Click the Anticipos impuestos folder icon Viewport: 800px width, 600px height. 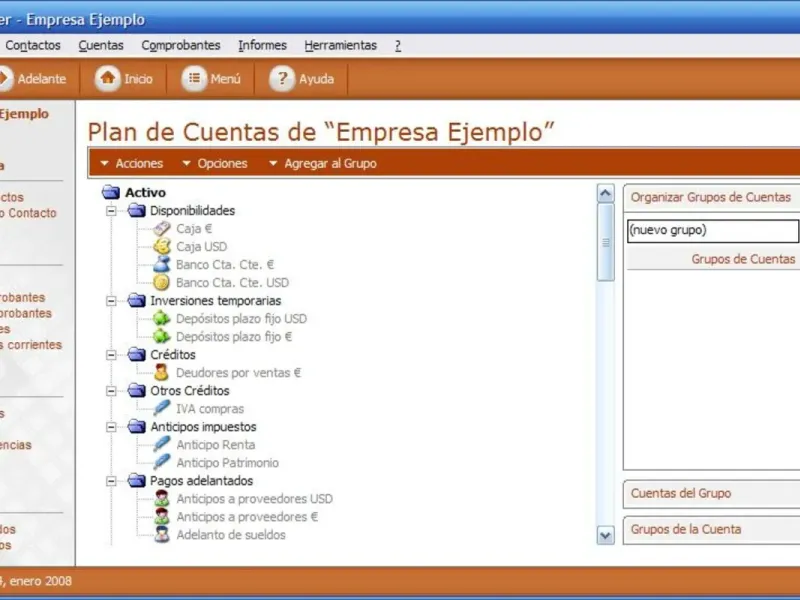(136, 427)
